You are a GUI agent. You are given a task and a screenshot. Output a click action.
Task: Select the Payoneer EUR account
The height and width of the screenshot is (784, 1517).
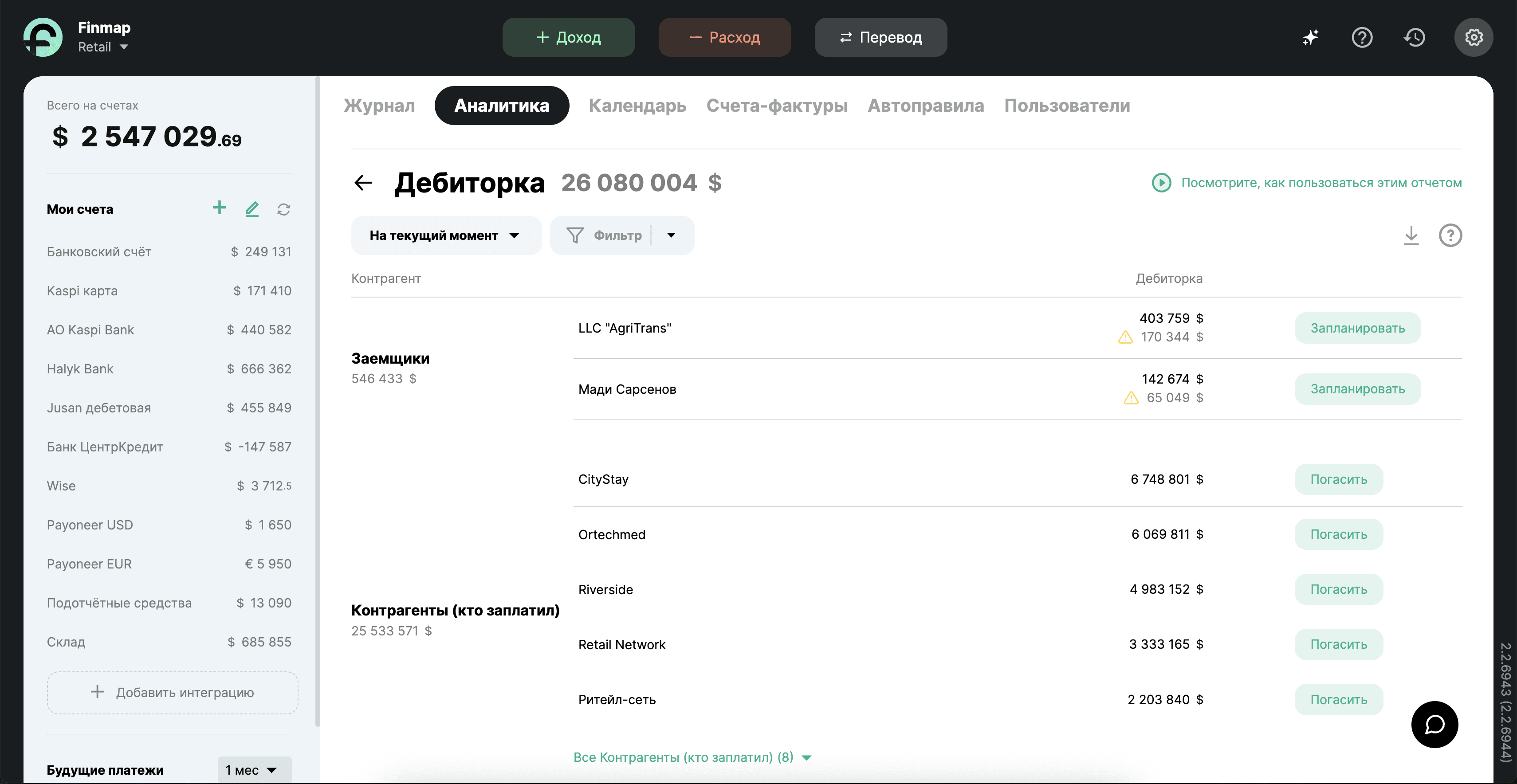click(169, 564)
